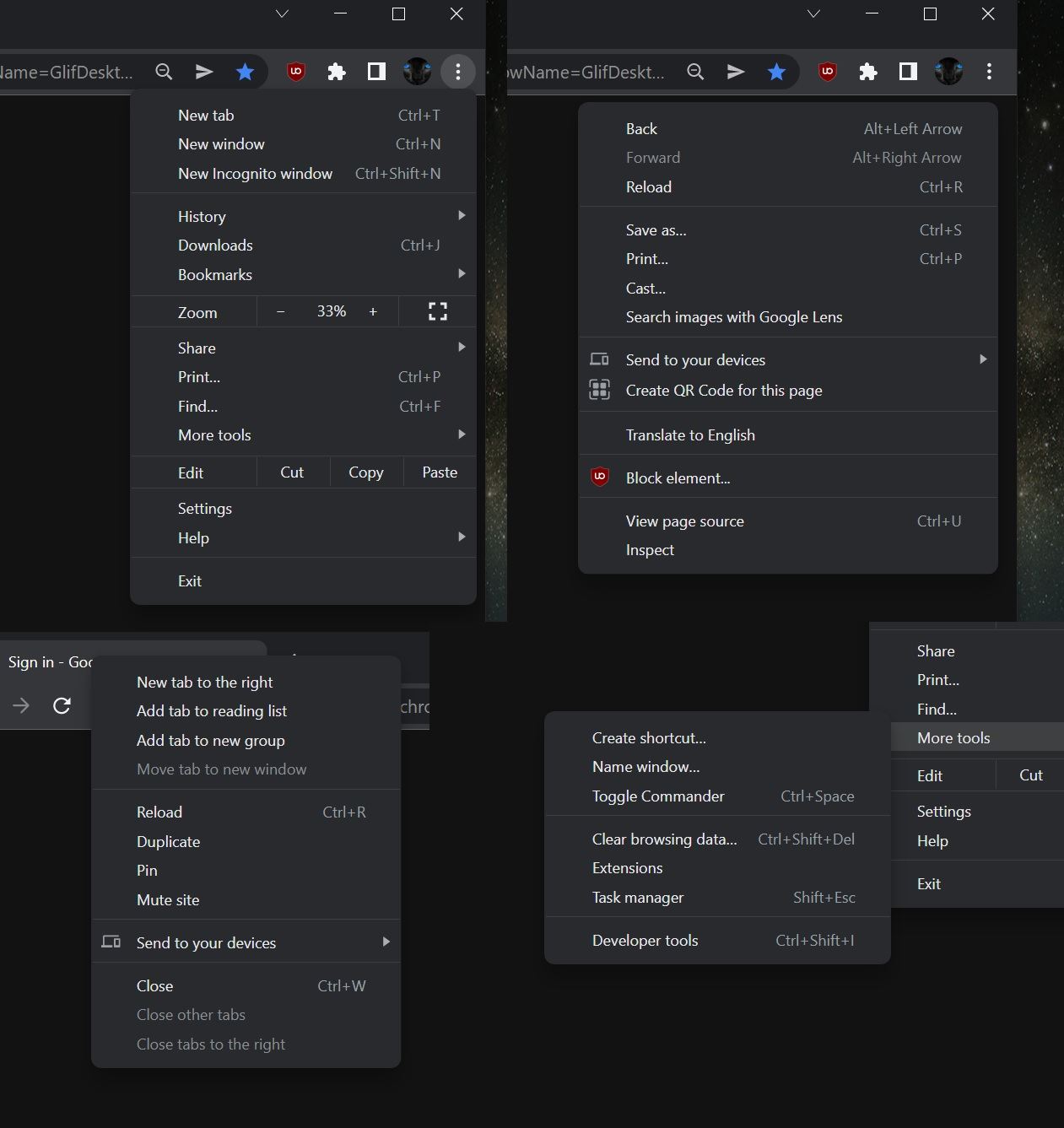The width and height of the screenshot is (1064, 1128).
Task: Toggle Pin for the current tab
Action: click(x=147, y=870)
